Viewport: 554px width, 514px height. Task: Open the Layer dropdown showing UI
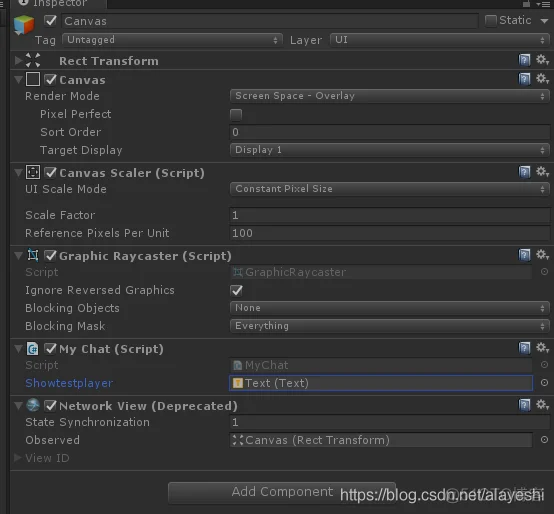point(440,40)
